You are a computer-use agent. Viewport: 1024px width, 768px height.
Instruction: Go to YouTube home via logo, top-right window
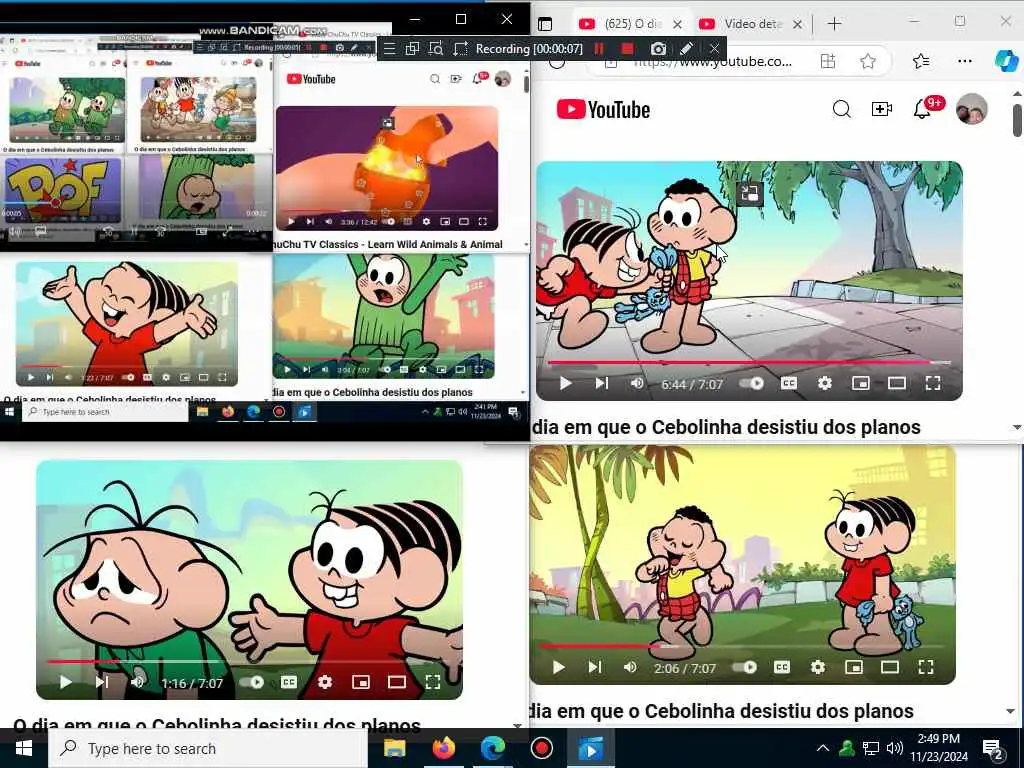pyautogui.click(x=603, y=109)
